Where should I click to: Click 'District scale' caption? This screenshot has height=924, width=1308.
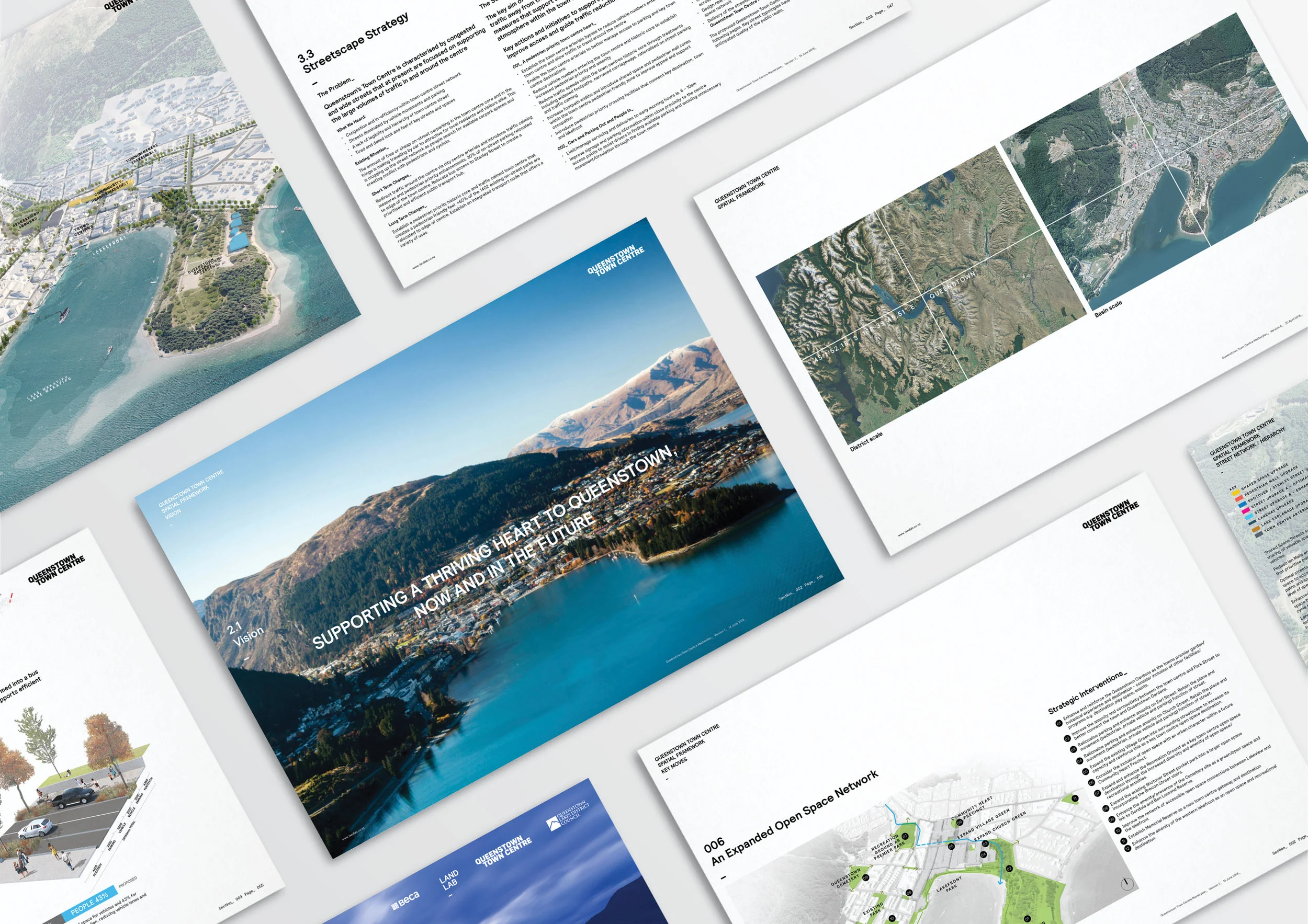[866, 441]
